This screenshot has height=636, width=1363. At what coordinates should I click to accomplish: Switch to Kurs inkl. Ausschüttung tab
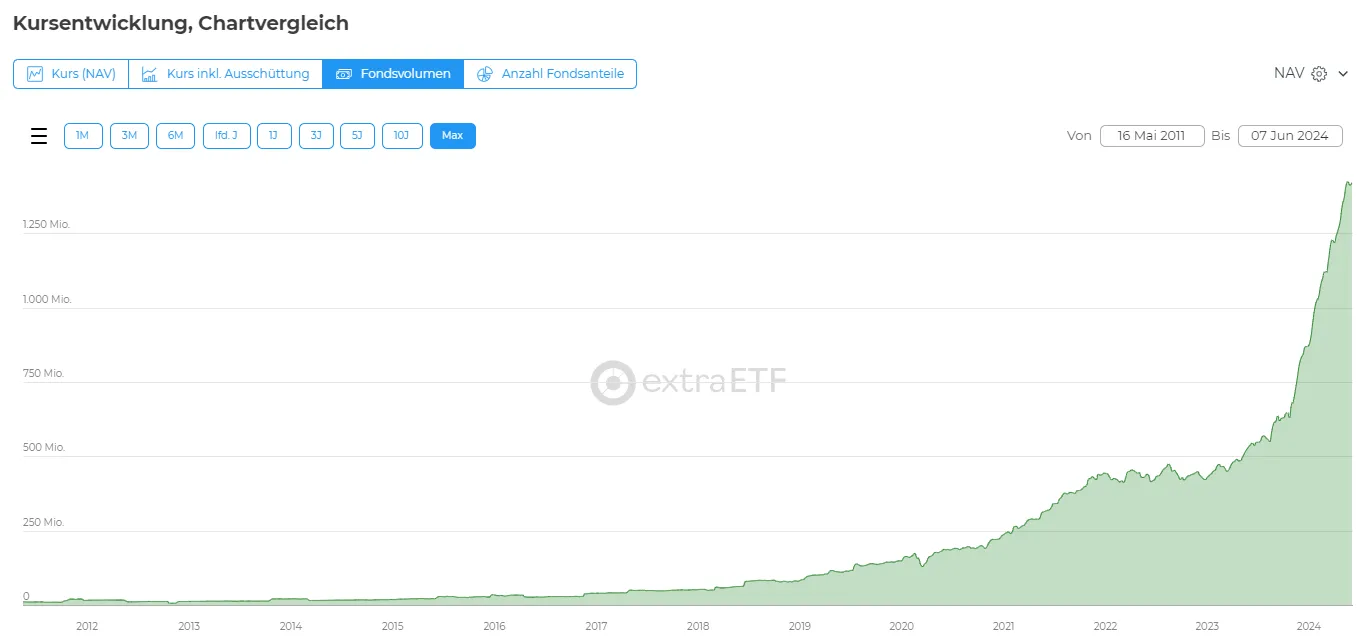(226, 74)
